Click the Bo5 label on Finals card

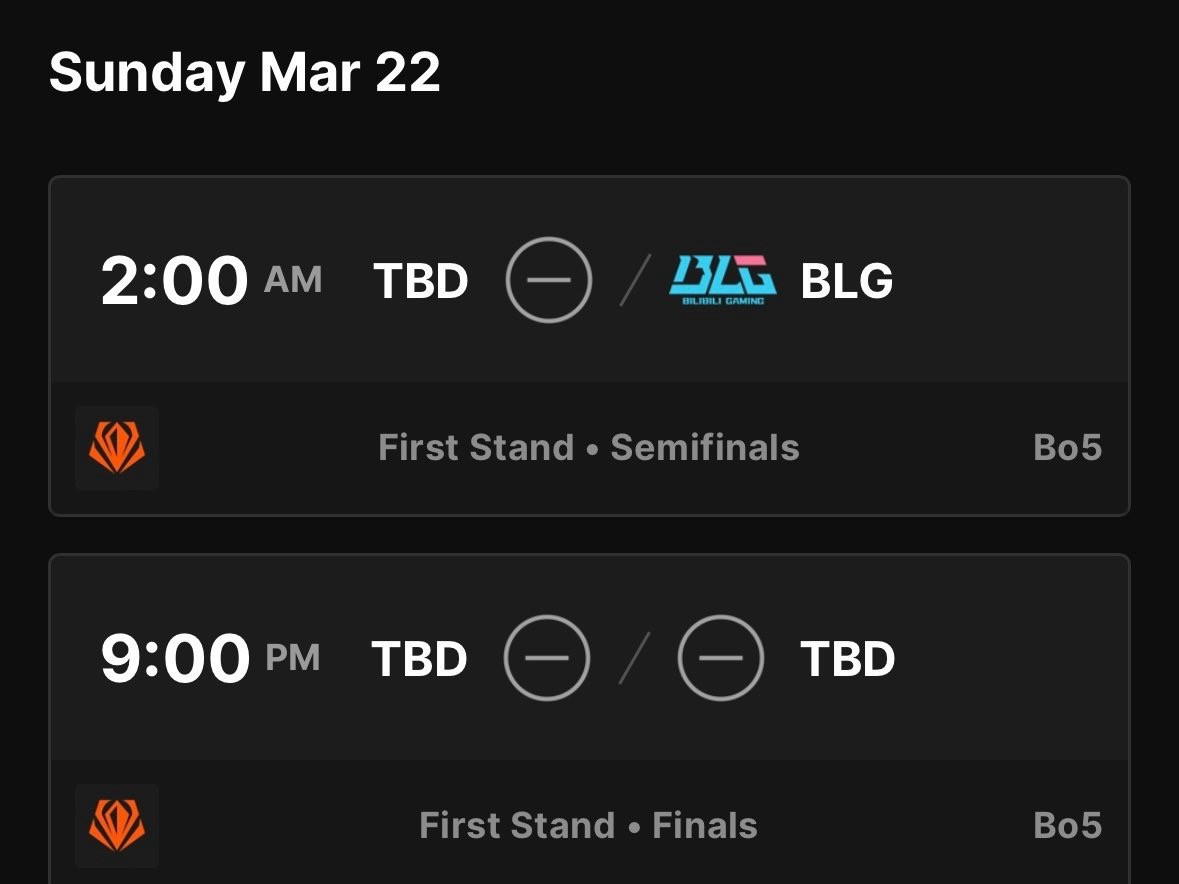(x=1067, y=826)
